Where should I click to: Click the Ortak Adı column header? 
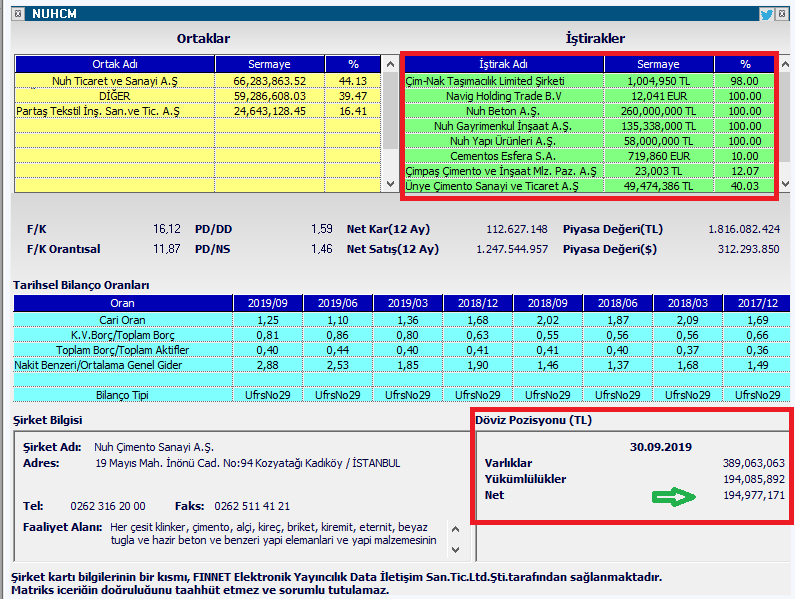click(x=115, y=64)
